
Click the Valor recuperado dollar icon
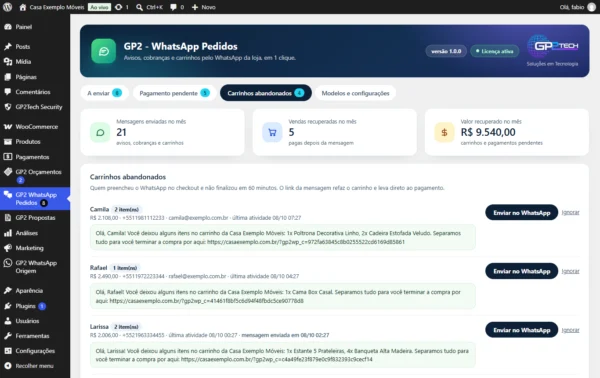(x=444, y=132)
